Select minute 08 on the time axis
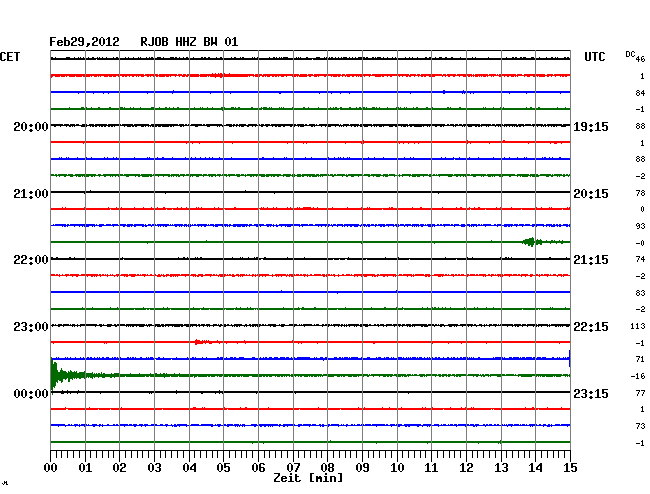Viewport: 650px width, 494px height. tap(327, 467)
